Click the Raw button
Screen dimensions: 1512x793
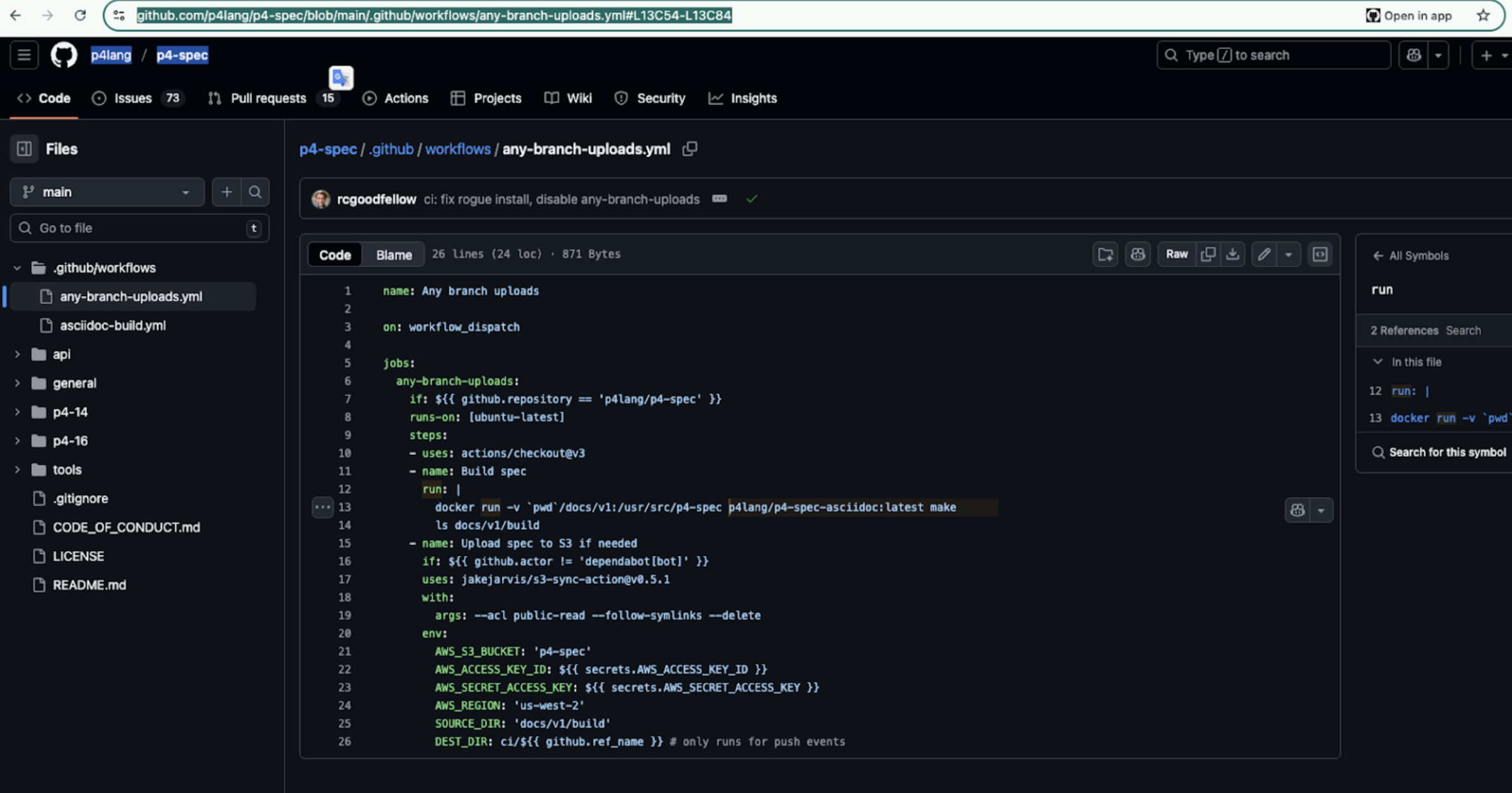pyautogui.click(x=1176, y=254)
